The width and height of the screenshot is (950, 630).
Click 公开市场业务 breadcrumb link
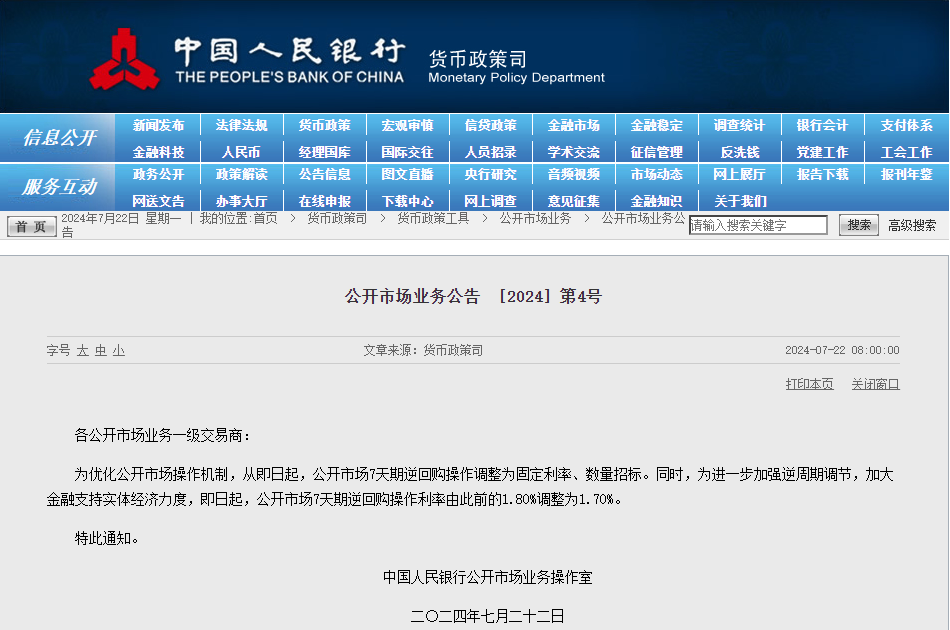[535, 218]
